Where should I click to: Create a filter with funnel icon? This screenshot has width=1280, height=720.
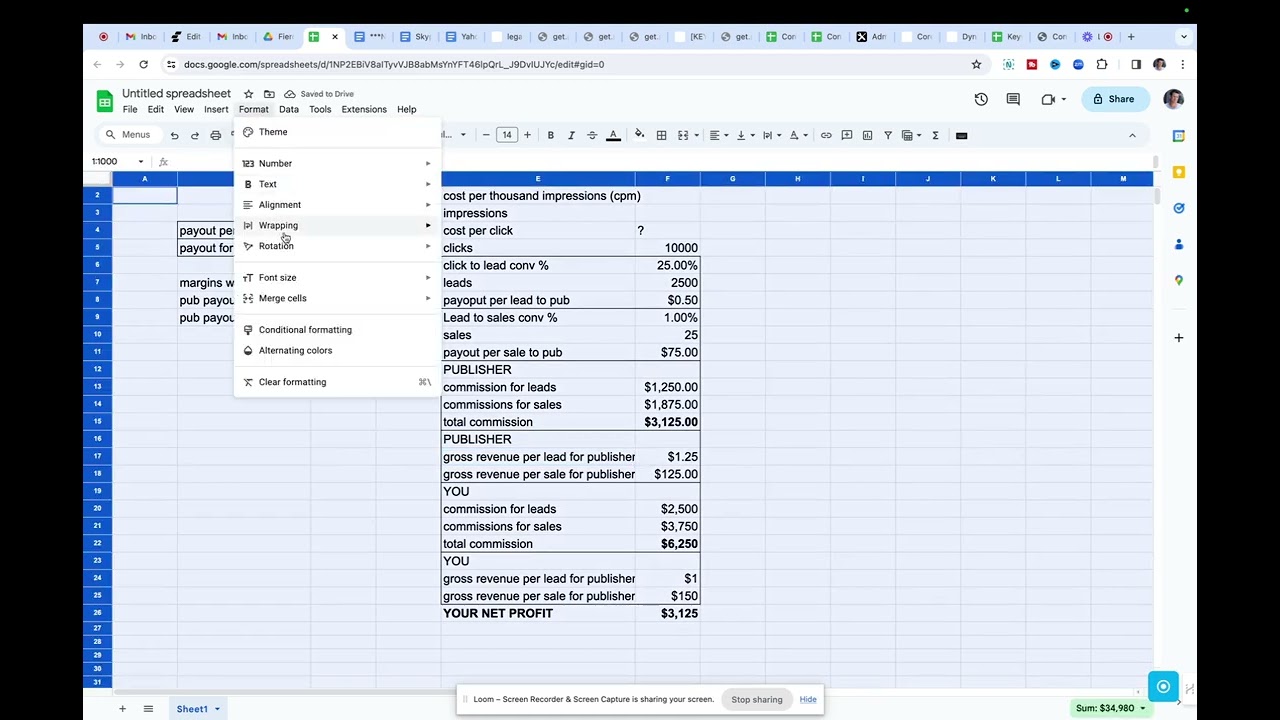point(887,135)
